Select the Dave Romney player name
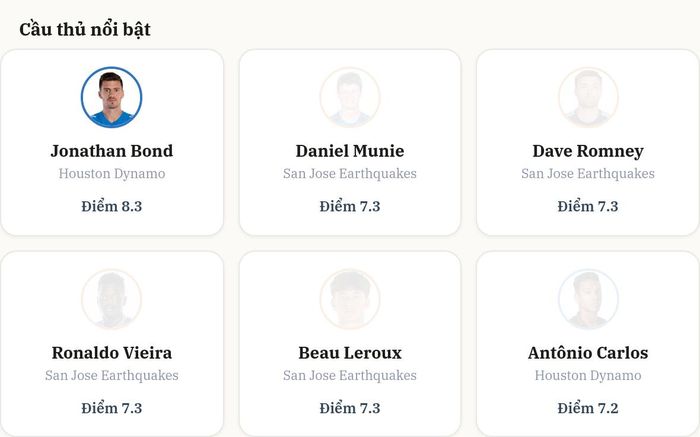The image size is (700, 437). point(588,151)
